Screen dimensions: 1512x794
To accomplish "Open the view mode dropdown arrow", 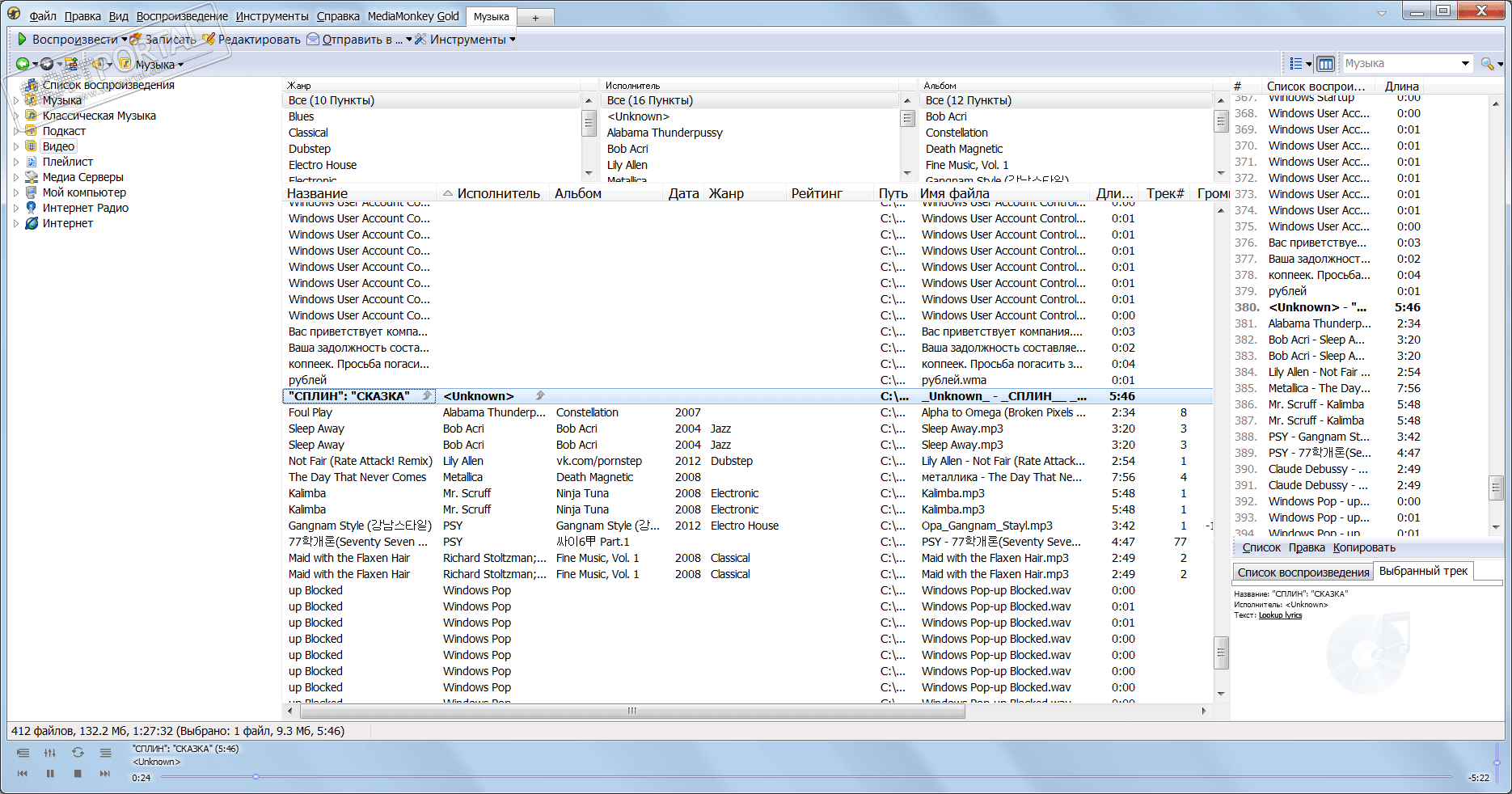I will point(1308,64).
